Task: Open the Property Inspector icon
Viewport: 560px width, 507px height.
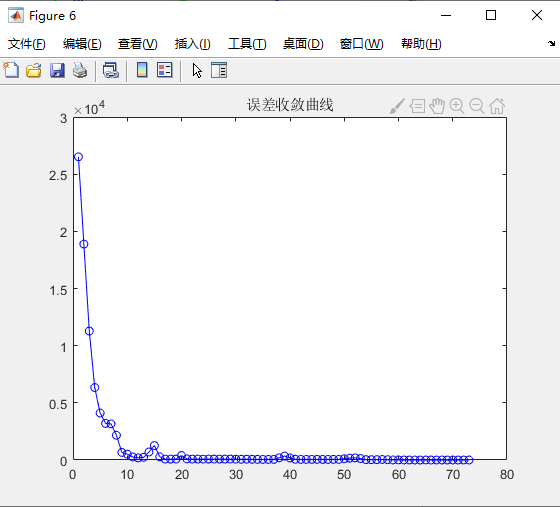Action: coord(219,70)
